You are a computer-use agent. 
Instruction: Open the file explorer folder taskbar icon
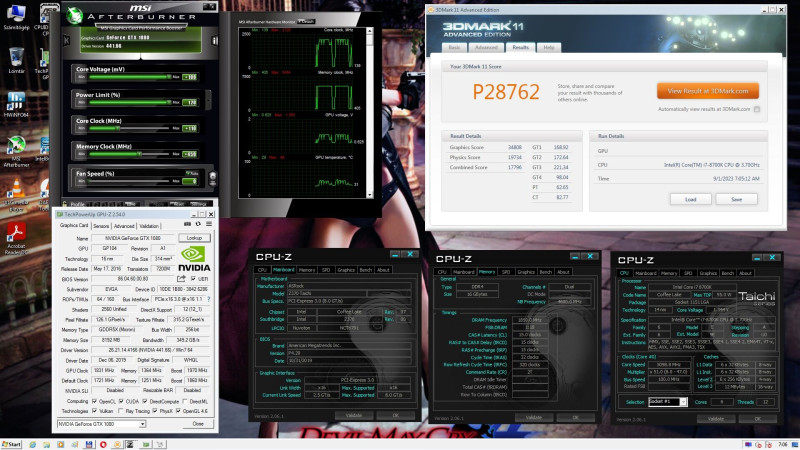pyautogui.click(x=46, y=444)
